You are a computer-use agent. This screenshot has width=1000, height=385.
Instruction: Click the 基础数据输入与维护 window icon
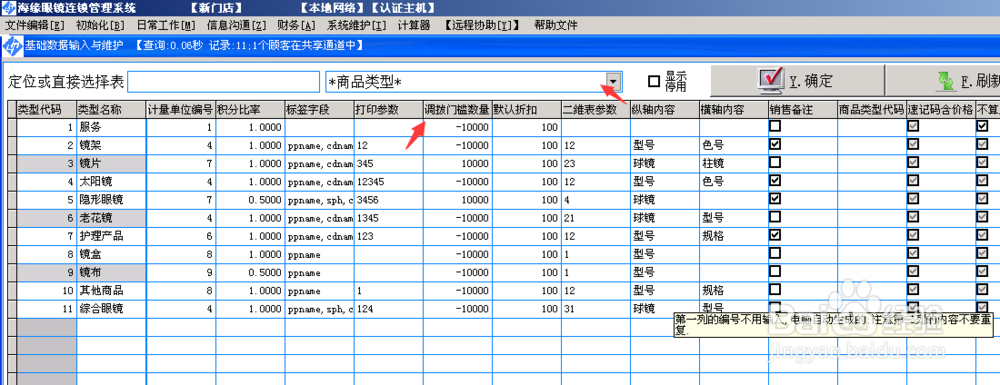click(x=12, y=45)
